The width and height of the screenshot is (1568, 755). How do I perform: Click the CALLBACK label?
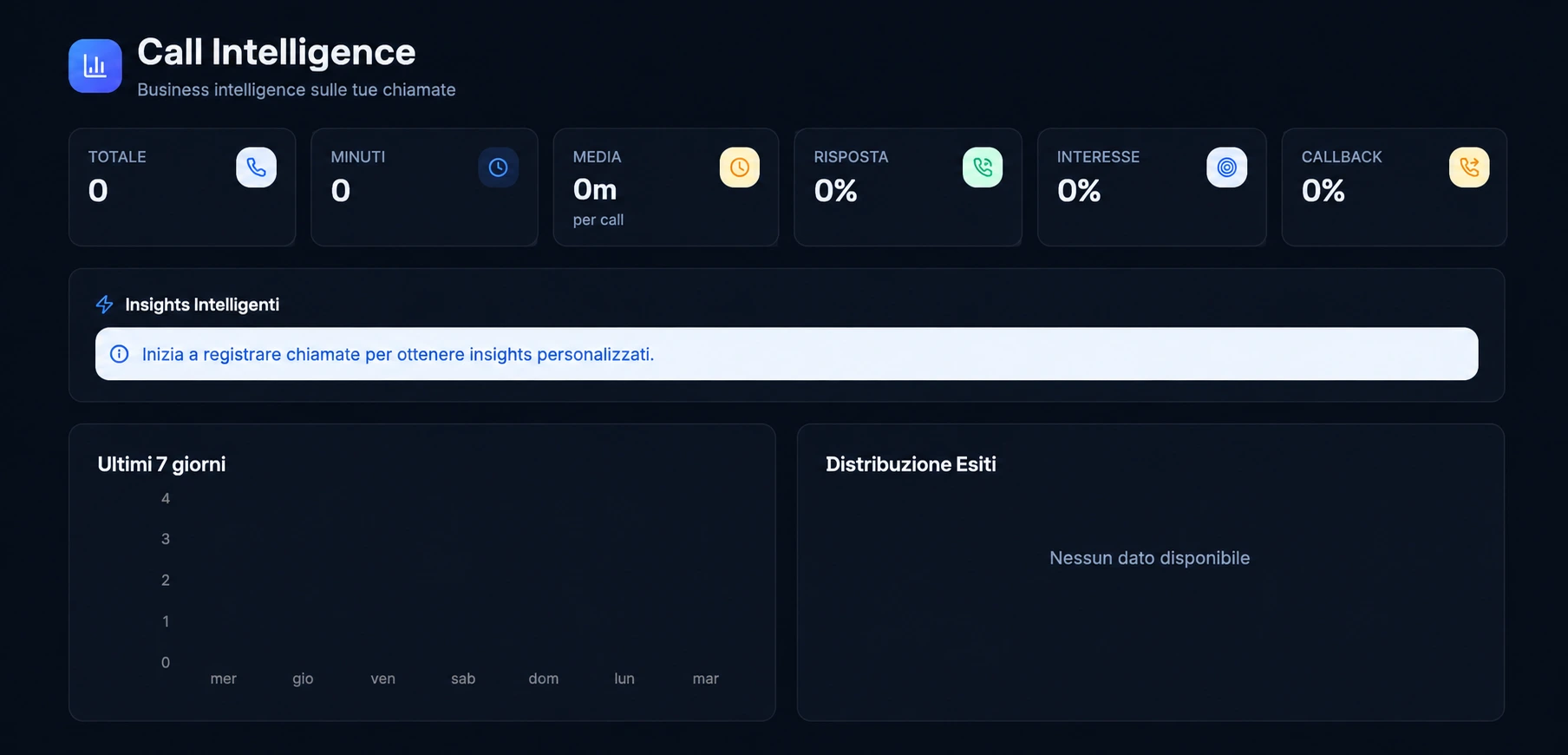coord(1342,157)
